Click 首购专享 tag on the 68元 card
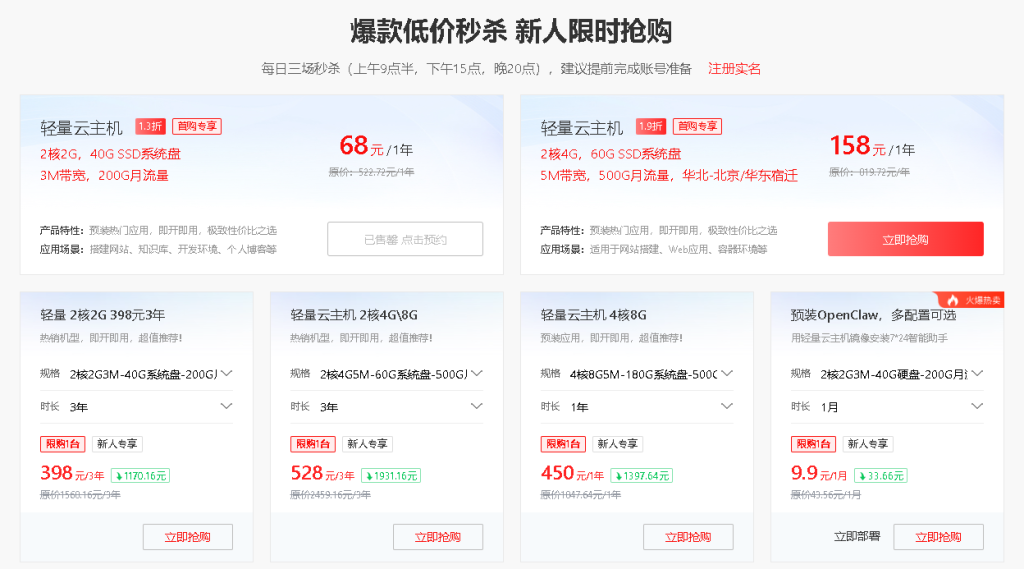This screenshot has height=569, width=1024. pos(196,127)
